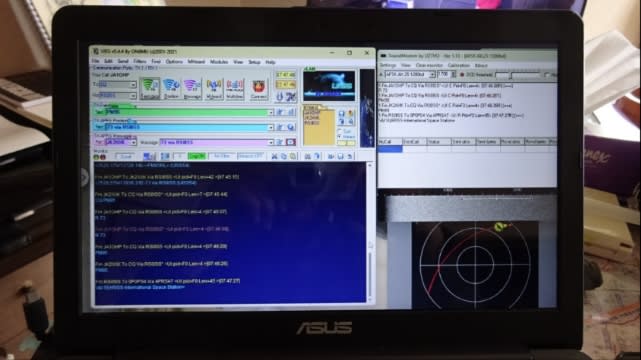Open Clear monitor menu in SoundModem

pyautogui.click(x=429, y=65)
